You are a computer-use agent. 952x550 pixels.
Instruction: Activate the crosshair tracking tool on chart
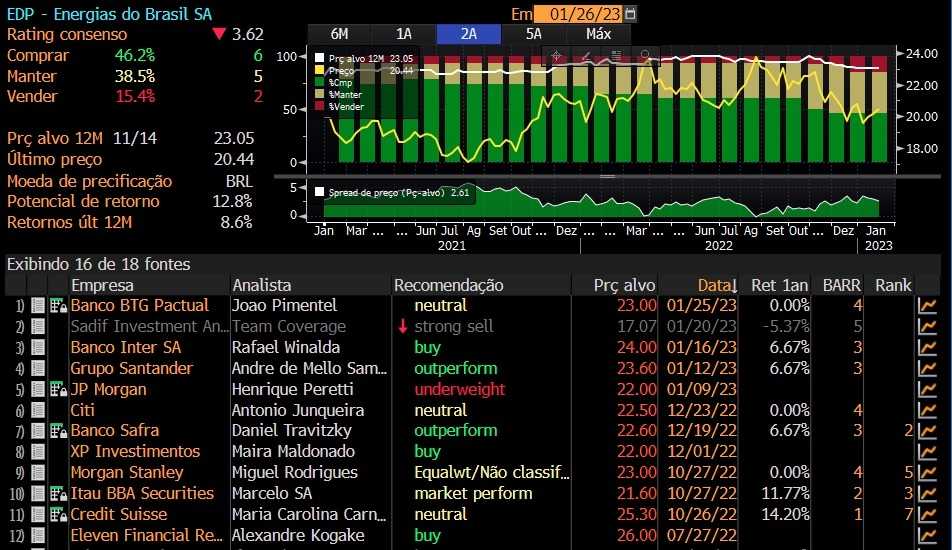click(x=556, y=56)
